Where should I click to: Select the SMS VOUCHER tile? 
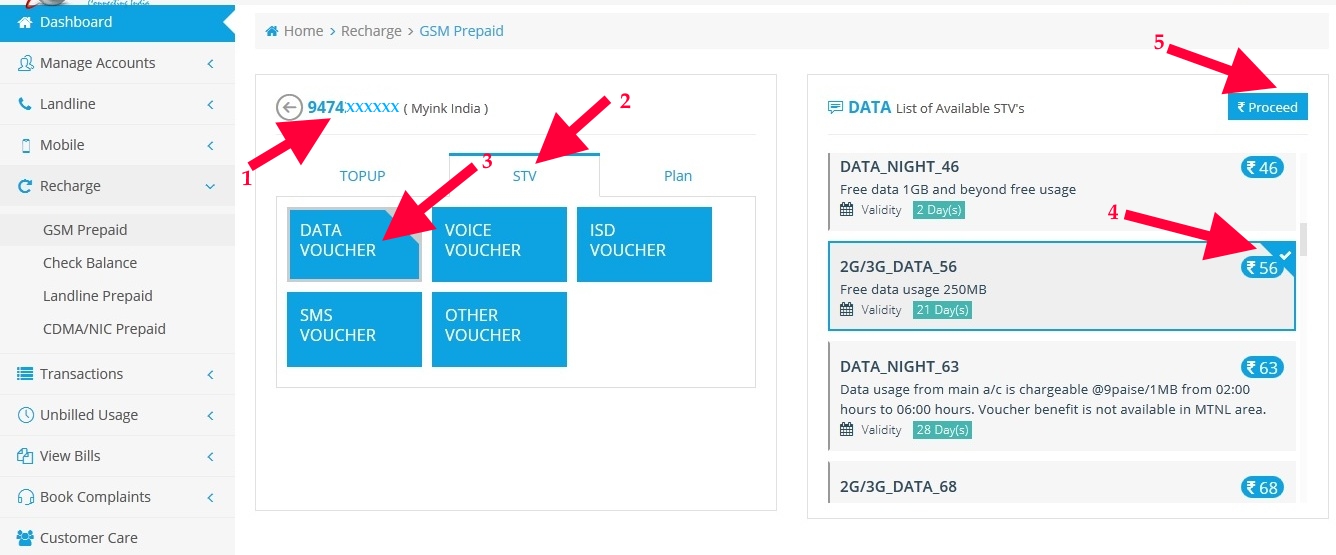pyautogui.click(x=354, y=329)
